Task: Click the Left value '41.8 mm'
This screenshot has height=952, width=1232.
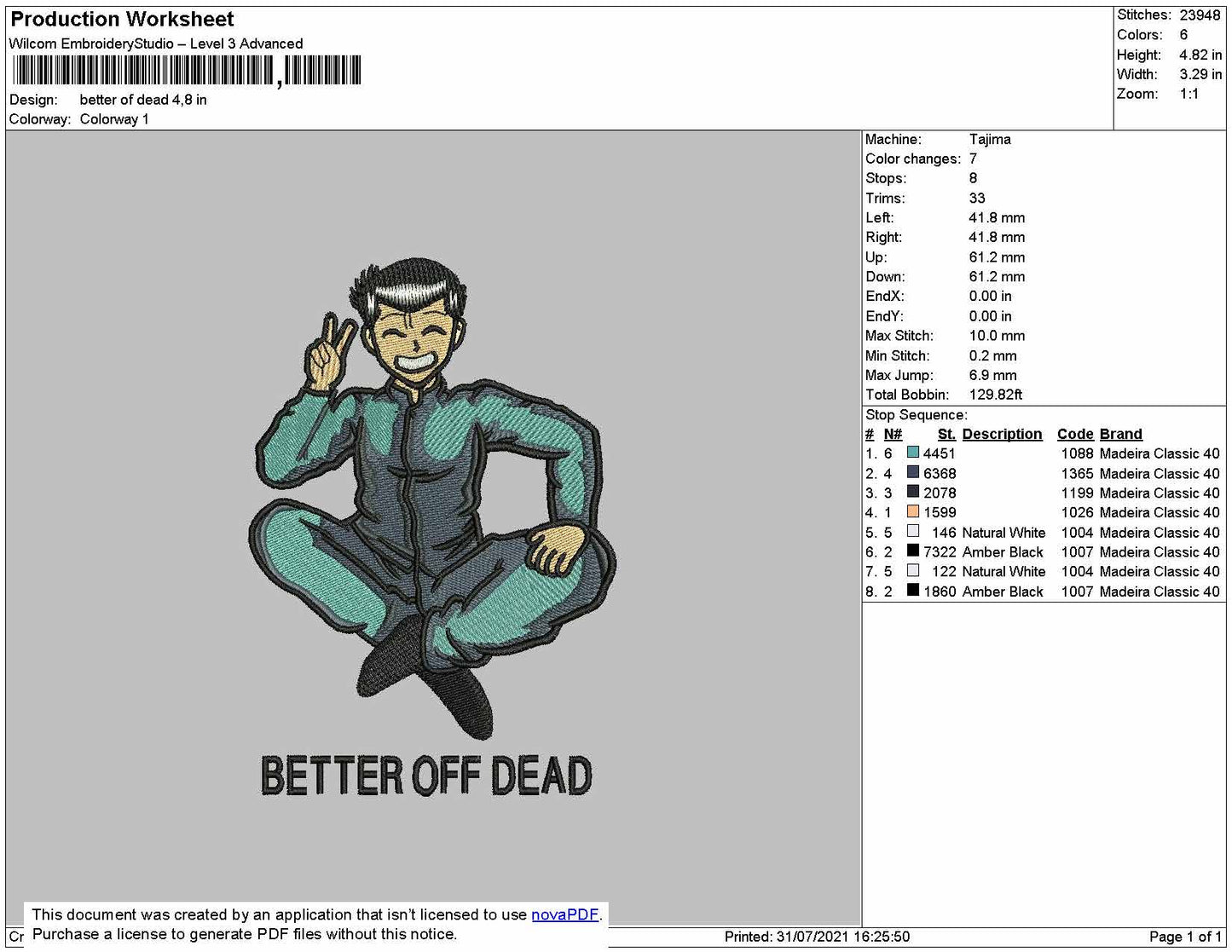Action: 997,217
